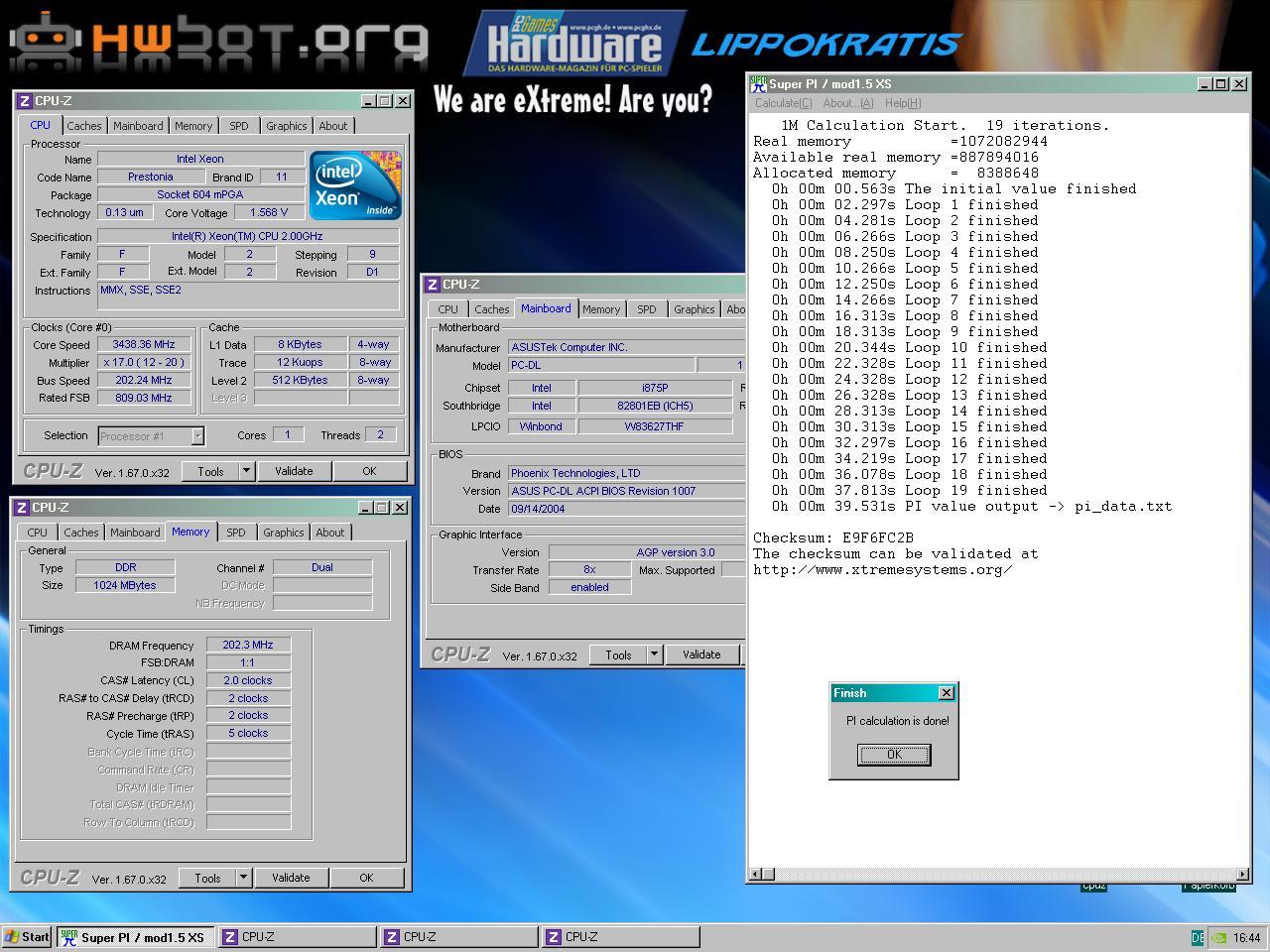Select About tab in the Memory window
1270x952 pixels.
pyautogui.click(x=330, y=533)
